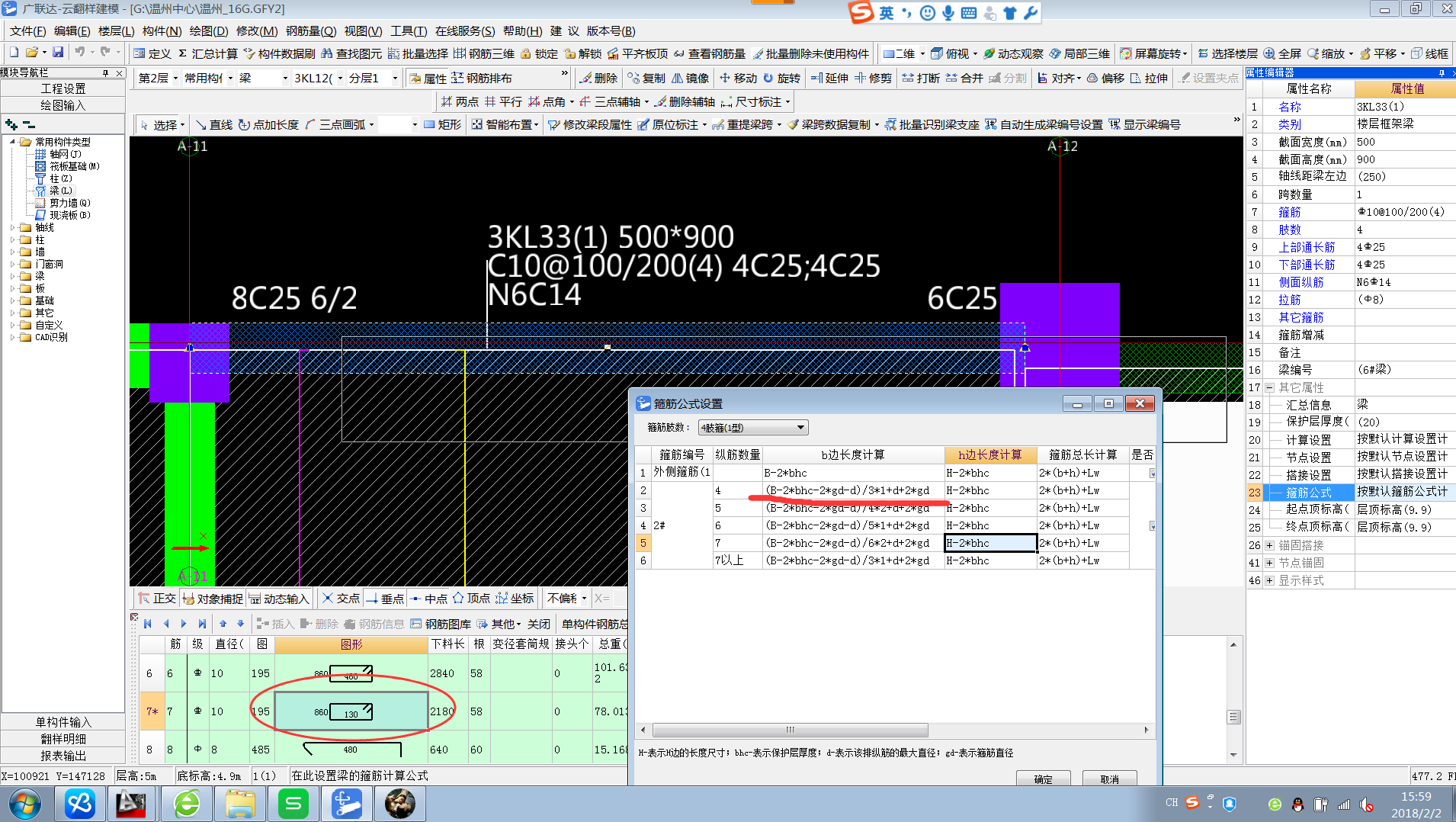Open the 箍筋肢数 4肢箍 dropdown
The width and height of the screenshot is (1456, 822).
[753, 428]
